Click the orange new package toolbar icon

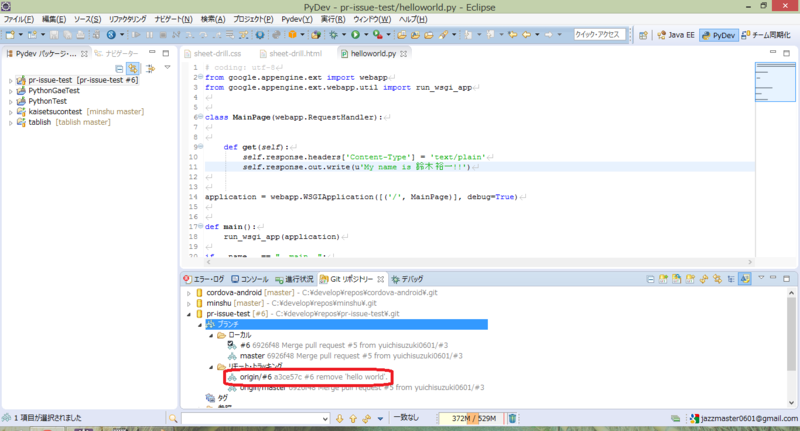pyautogui.click(x=292, y=35)
